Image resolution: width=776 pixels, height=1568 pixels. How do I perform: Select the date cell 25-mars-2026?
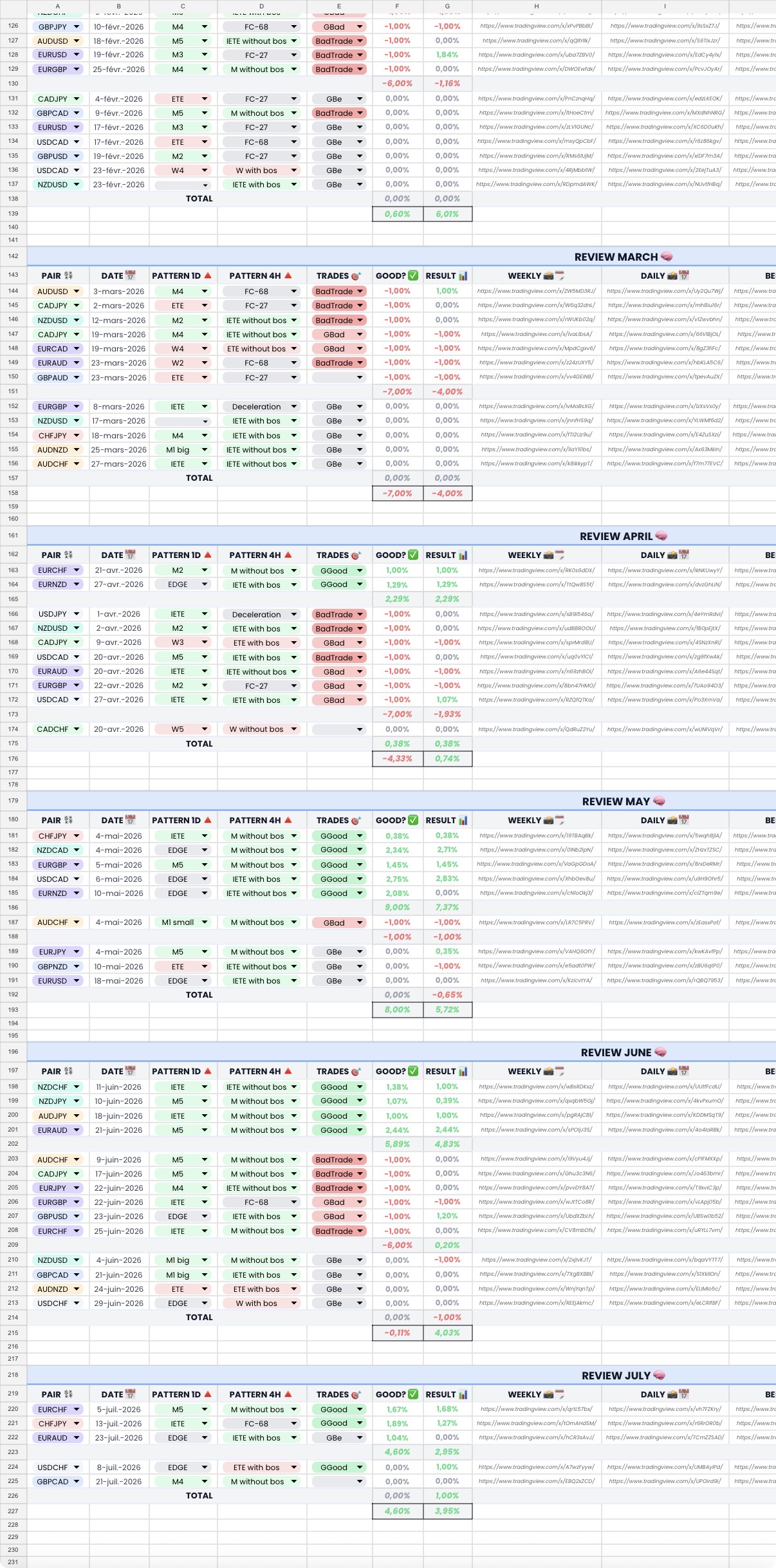point(119,450)
